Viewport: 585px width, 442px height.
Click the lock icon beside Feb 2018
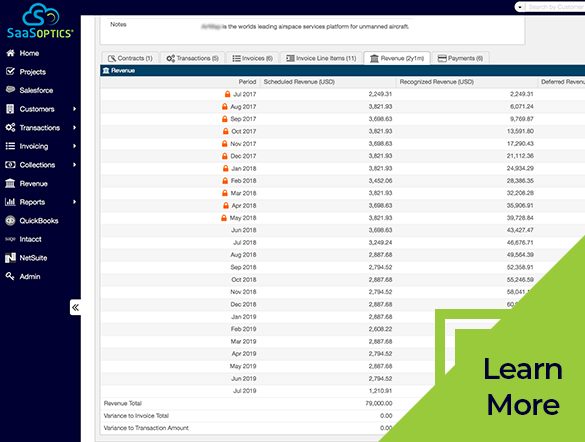pos(225,181)
